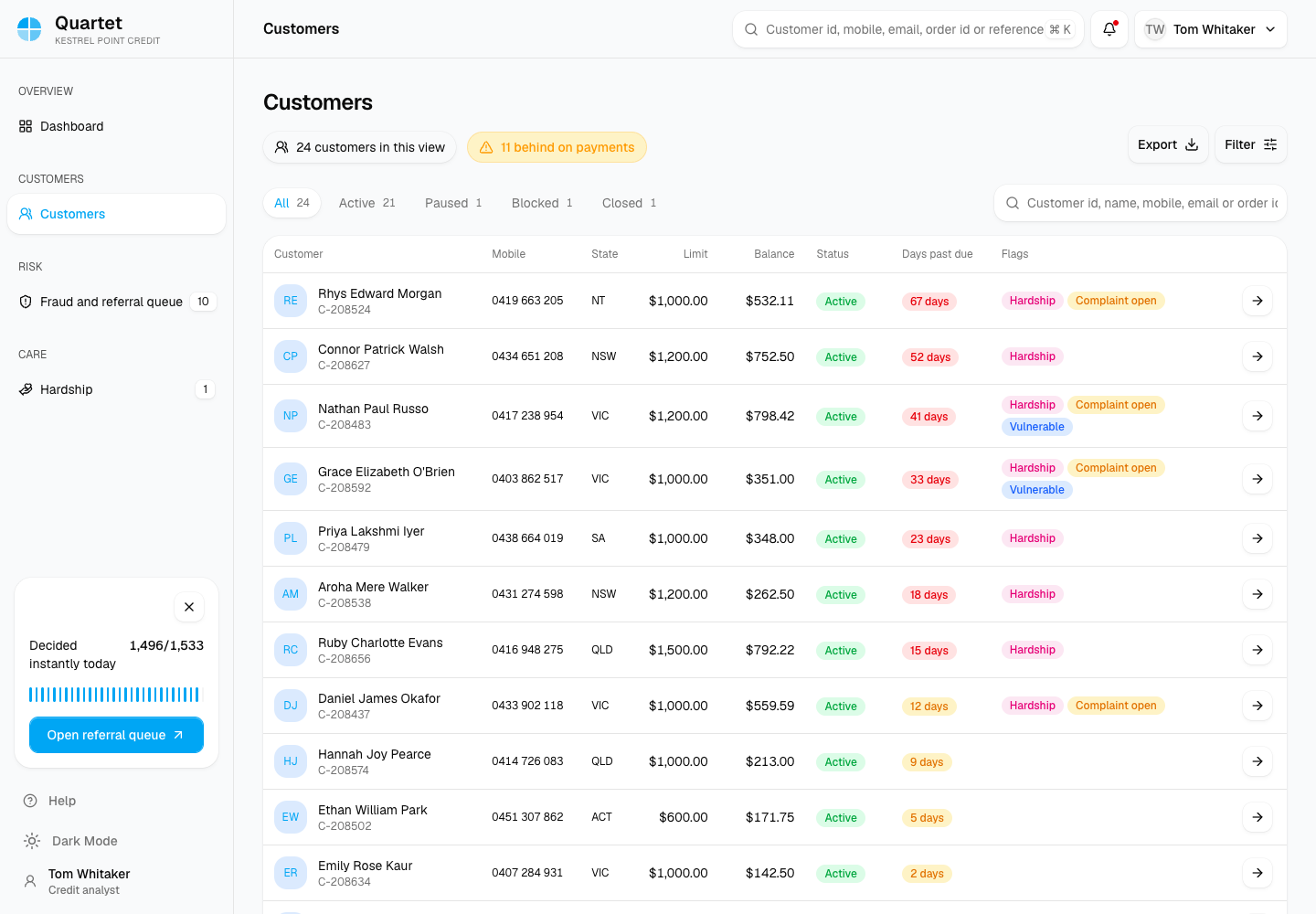Screen dimensions: 1316x914
Task: Open Hardship in the Care section
Action: pos(116,389)
